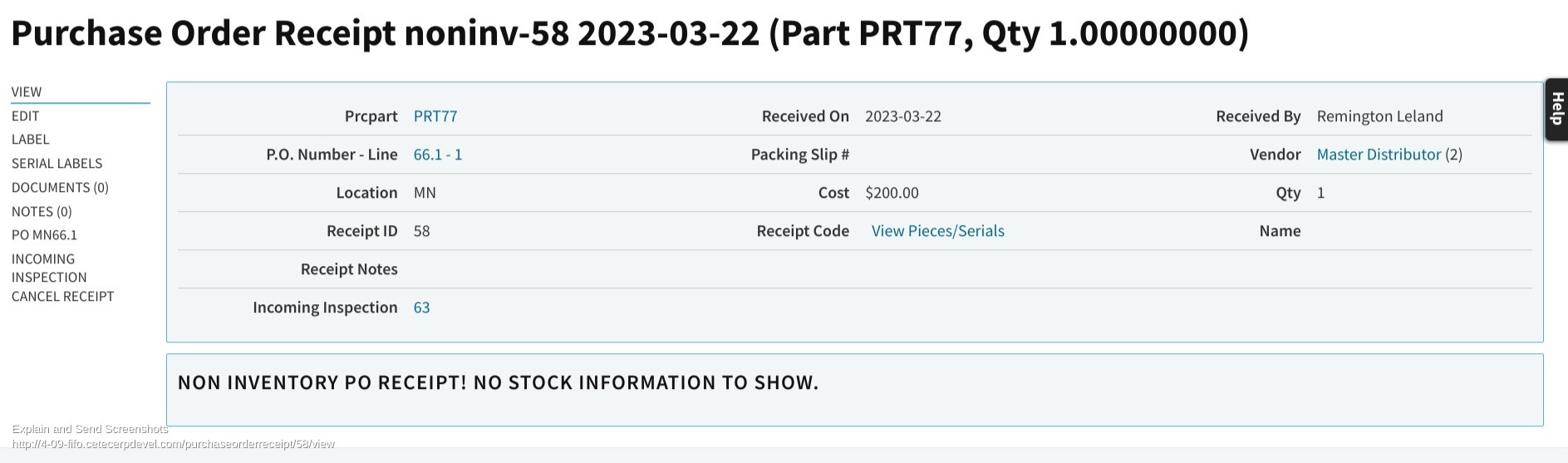Visit the Master Distributor vendor link
The width and height of the screenshot is (1568, 463).
pyautogui.click(x=1379, y=155)
